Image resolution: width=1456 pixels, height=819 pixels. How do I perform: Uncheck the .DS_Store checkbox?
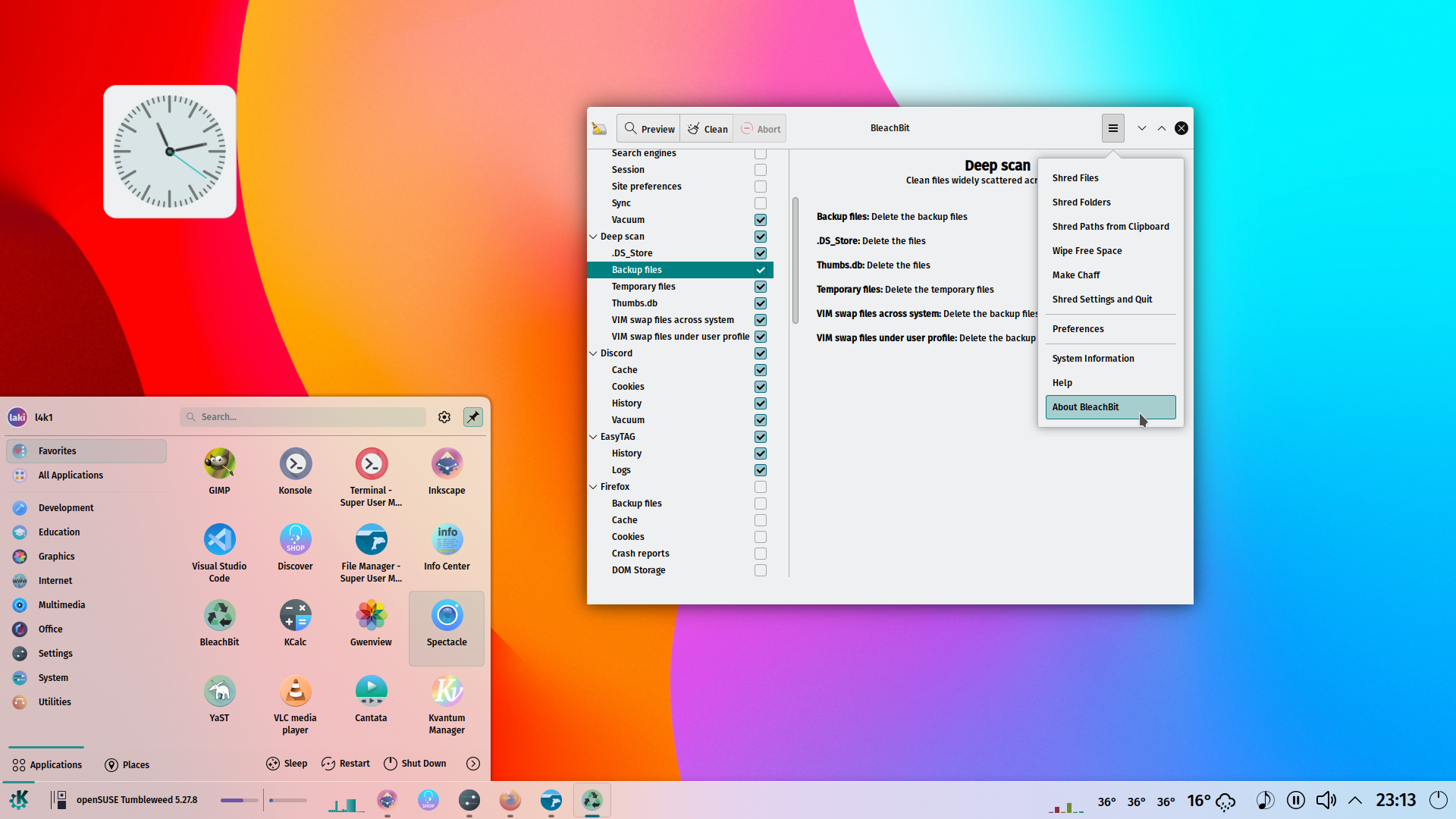(761, 253)
